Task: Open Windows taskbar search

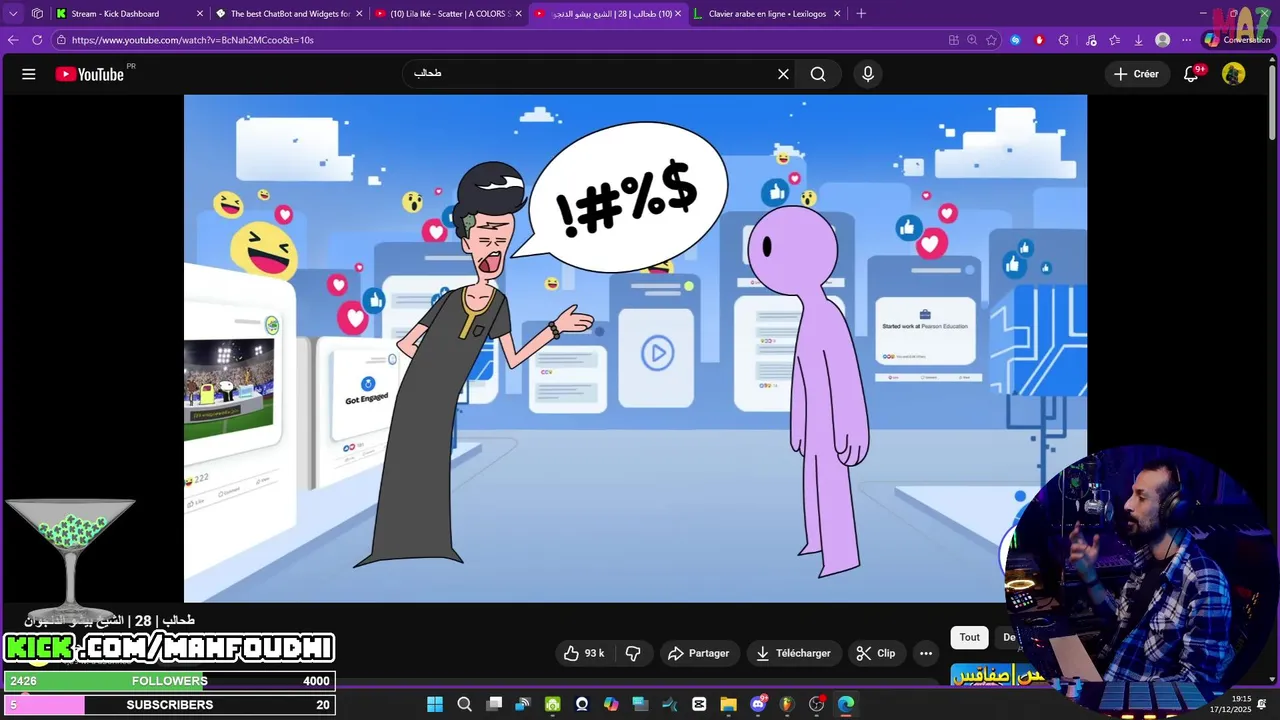Action: point(464,704)
